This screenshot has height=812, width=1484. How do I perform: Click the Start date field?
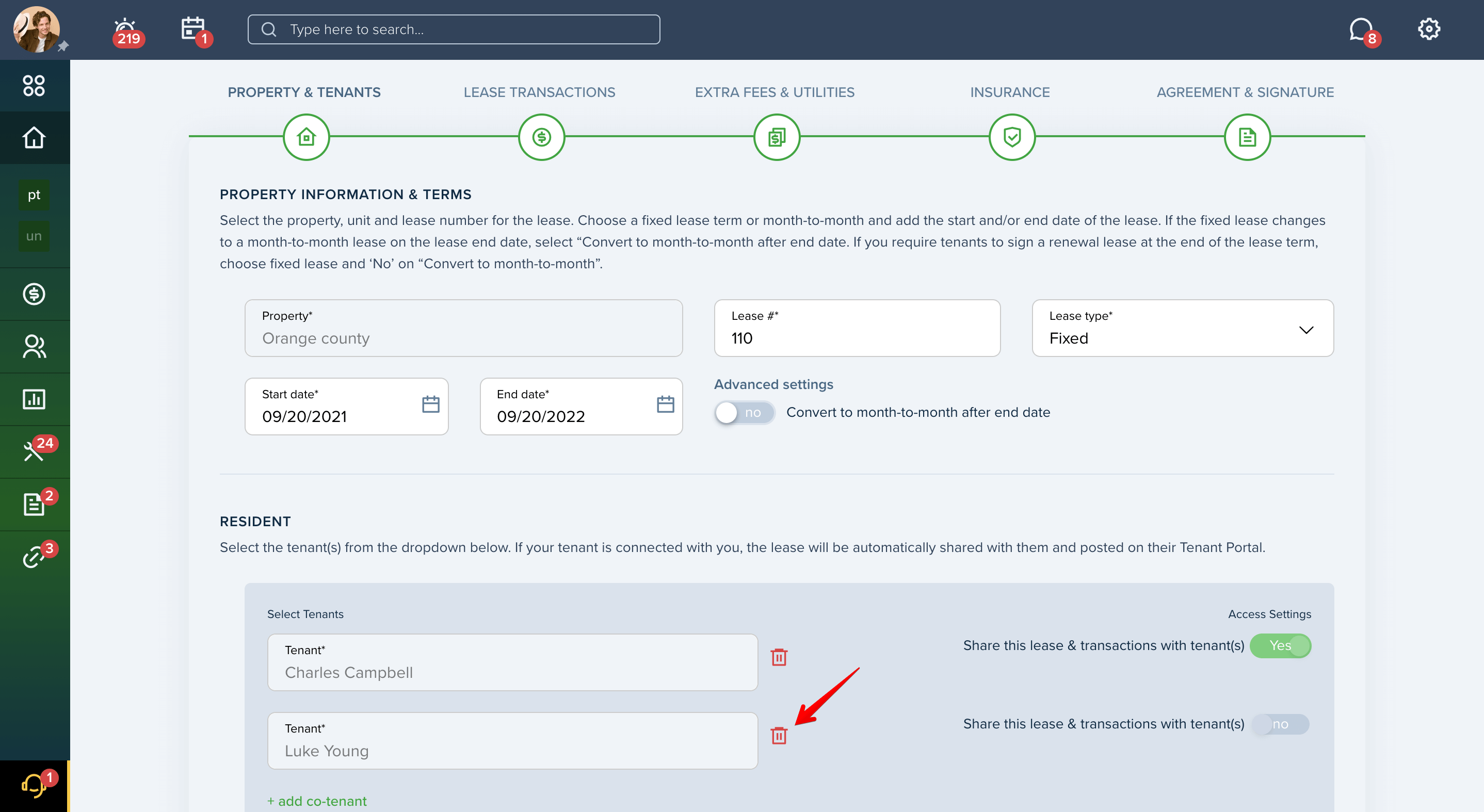coord(347,406)
